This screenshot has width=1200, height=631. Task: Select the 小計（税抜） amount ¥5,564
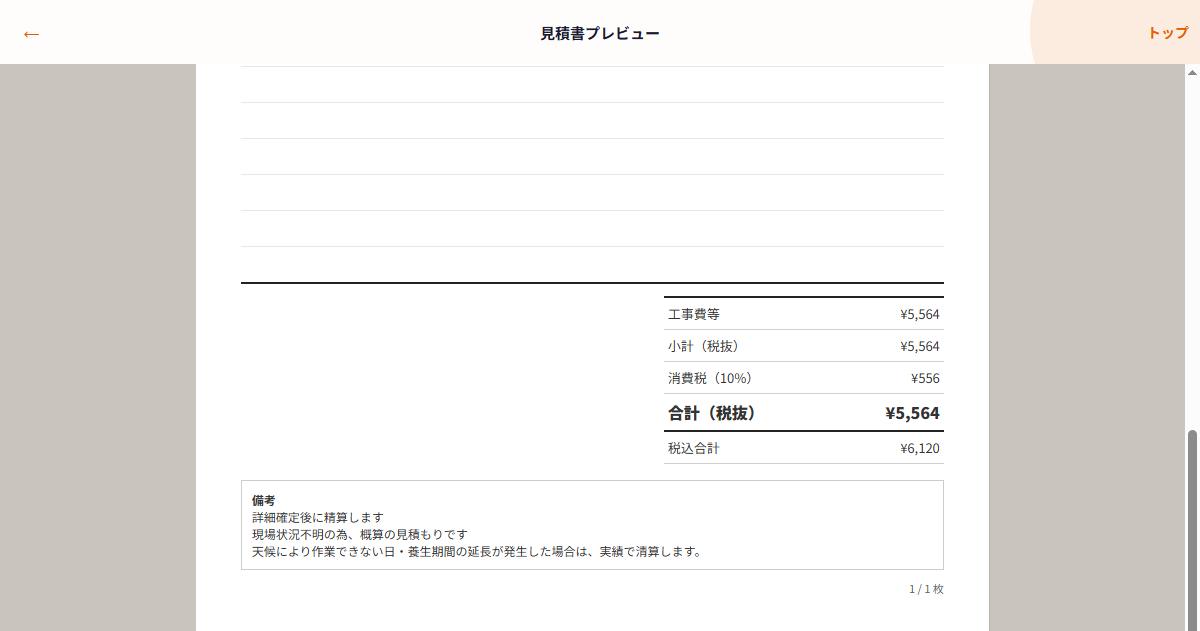tap(920, 346)
